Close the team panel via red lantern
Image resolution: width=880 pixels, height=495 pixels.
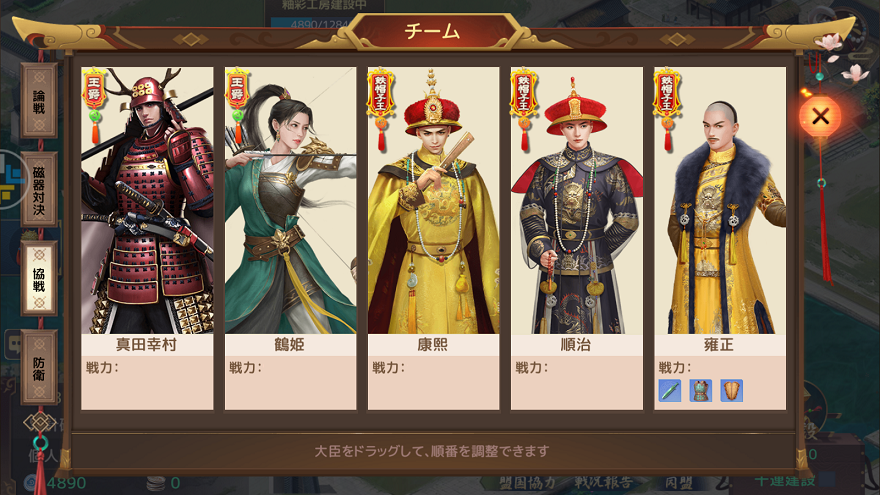tap(820, 116)
